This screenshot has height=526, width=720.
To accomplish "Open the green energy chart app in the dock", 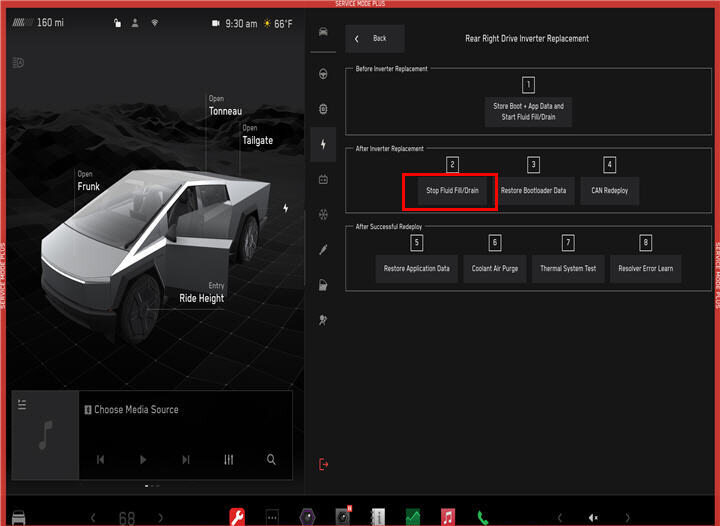I will tap(413, 517).
